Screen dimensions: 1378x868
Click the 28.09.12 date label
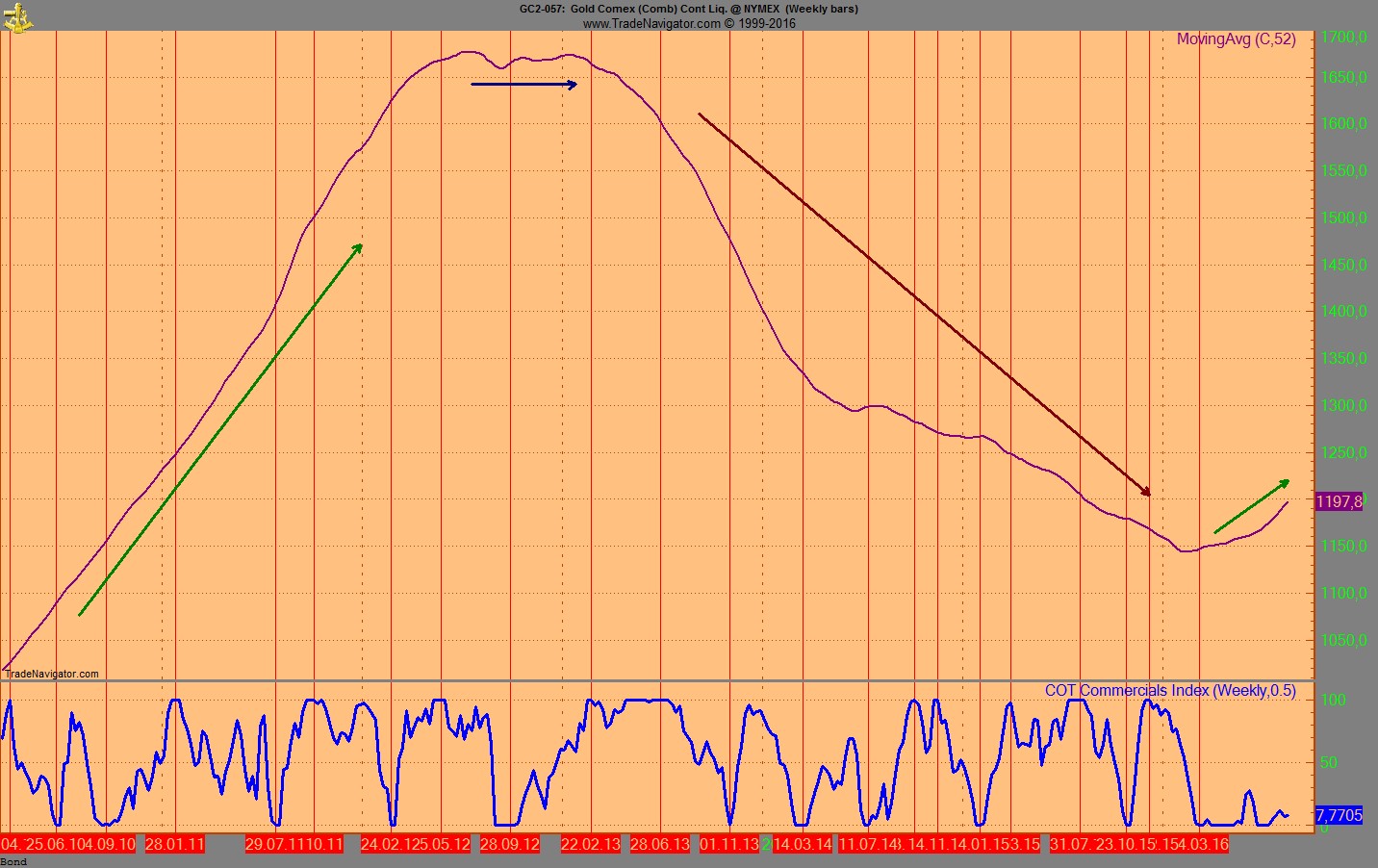pyautogui.click(x=509, y=844)
